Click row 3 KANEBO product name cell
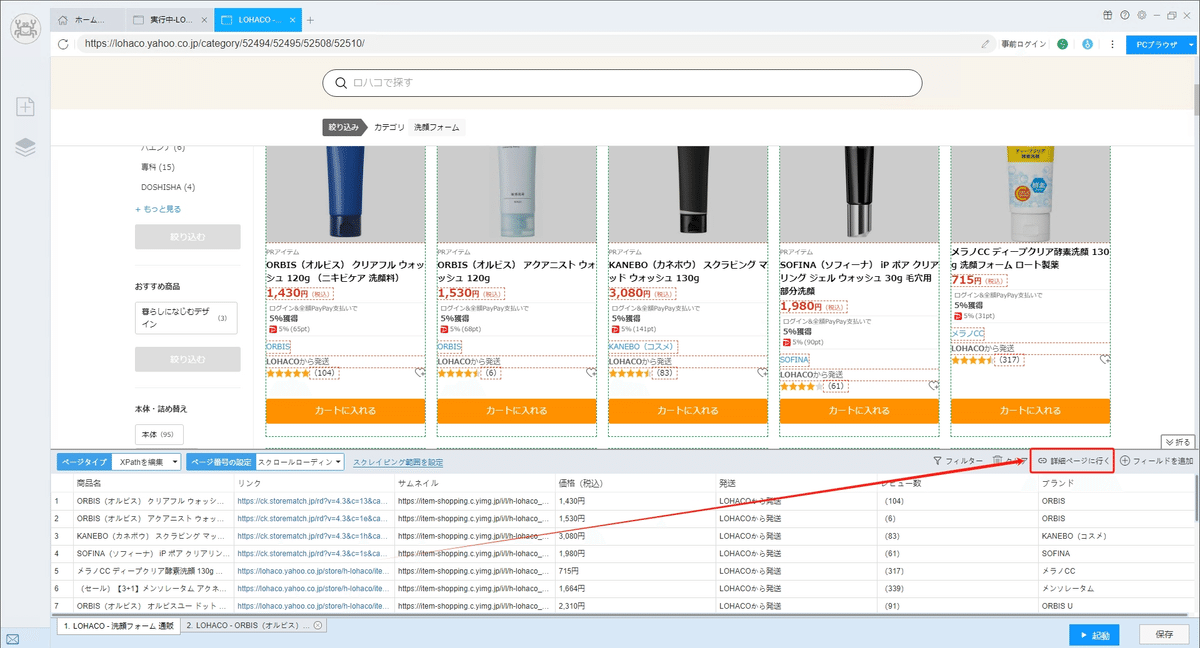This screenshot has width=1200, height=648. tap(154, 536)
